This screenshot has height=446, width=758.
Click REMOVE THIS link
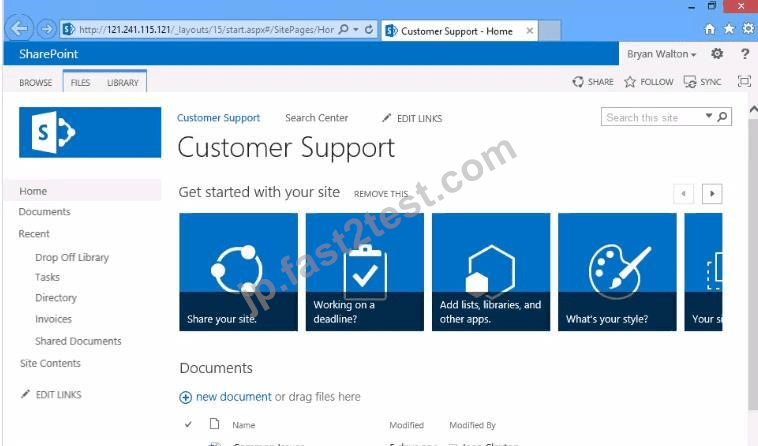click(x=381, y=194)
